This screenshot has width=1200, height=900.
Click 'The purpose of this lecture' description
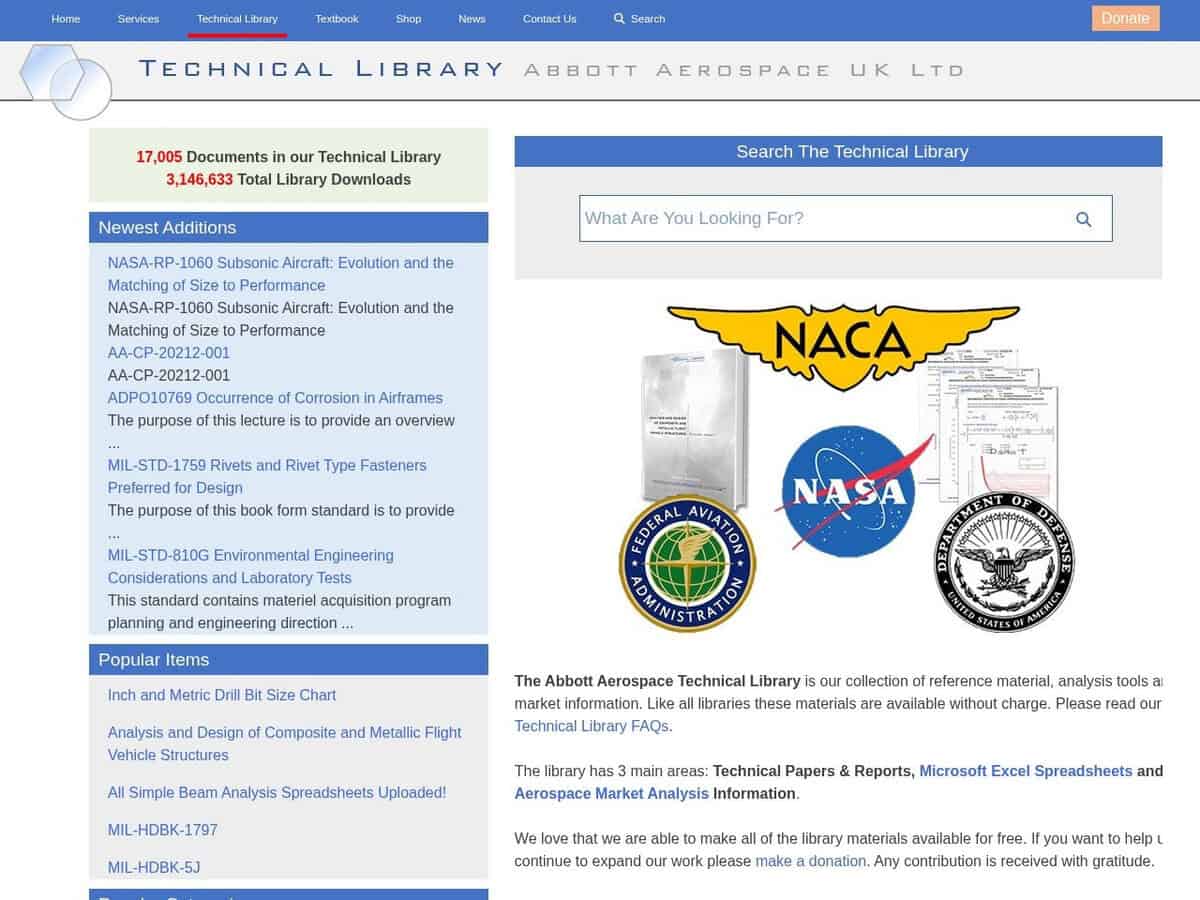(281, 432)
